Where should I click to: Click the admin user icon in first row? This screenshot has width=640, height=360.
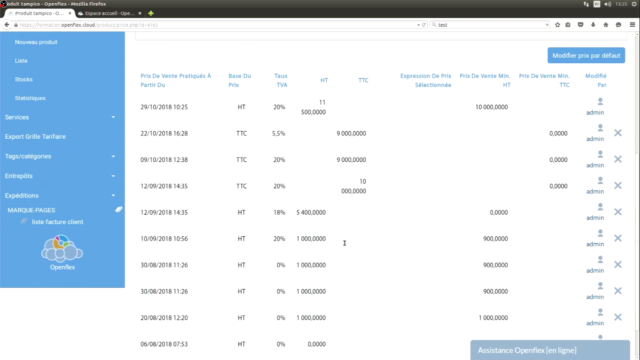click(x=600, y=101)
